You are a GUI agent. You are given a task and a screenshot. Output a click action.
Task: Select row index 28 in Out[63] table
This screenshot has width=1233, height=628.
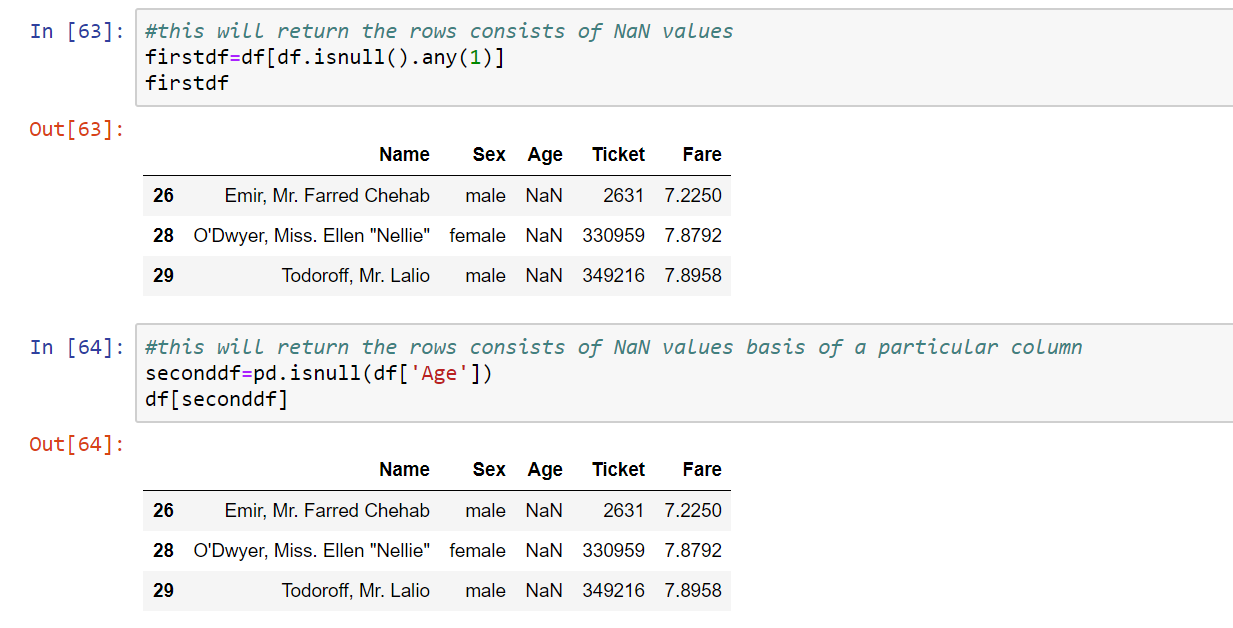coord(163,235)
